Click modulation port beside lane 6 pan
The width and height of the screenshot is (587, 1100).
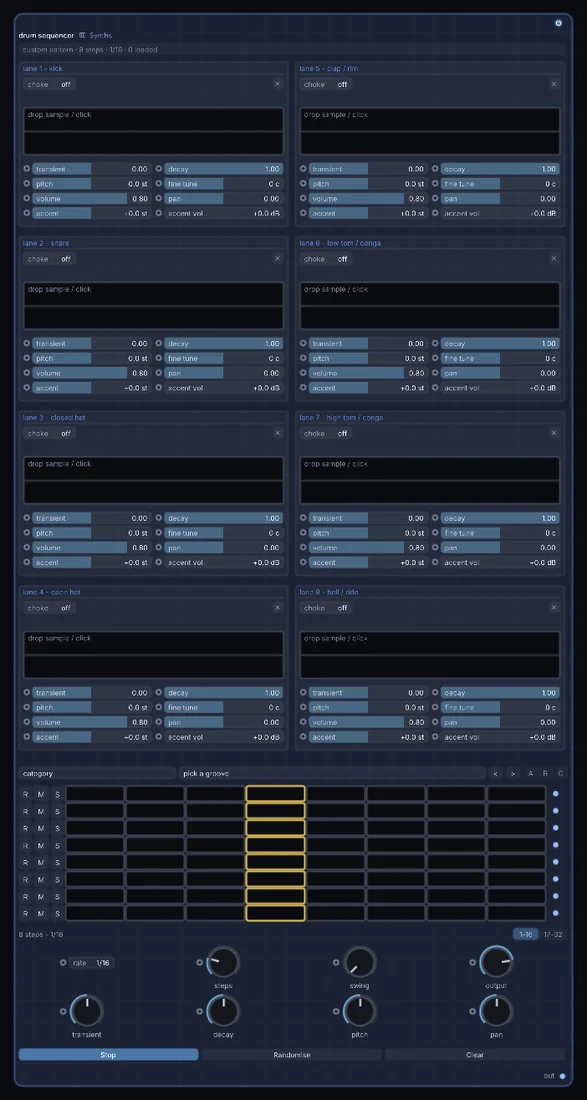click(435, 373)
